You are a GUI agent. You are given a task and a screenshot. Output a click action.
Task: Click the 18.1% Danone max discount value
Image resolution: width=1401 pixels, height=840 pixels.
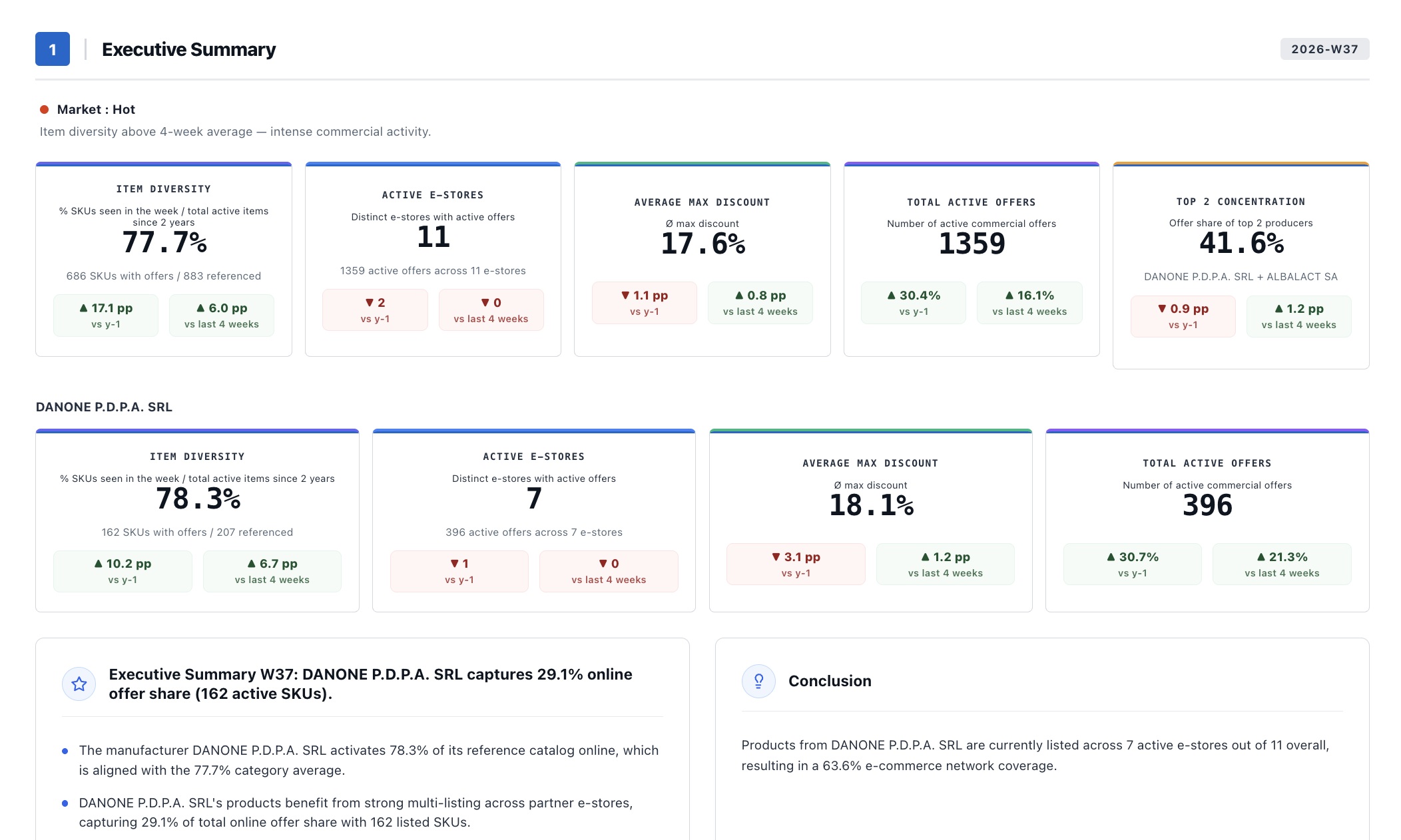coord(871,505)
